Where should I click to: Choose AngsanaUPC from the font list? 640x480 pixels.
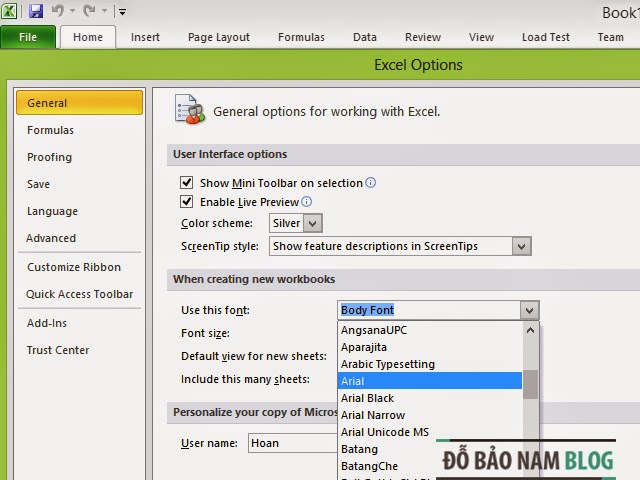[430, 330]
